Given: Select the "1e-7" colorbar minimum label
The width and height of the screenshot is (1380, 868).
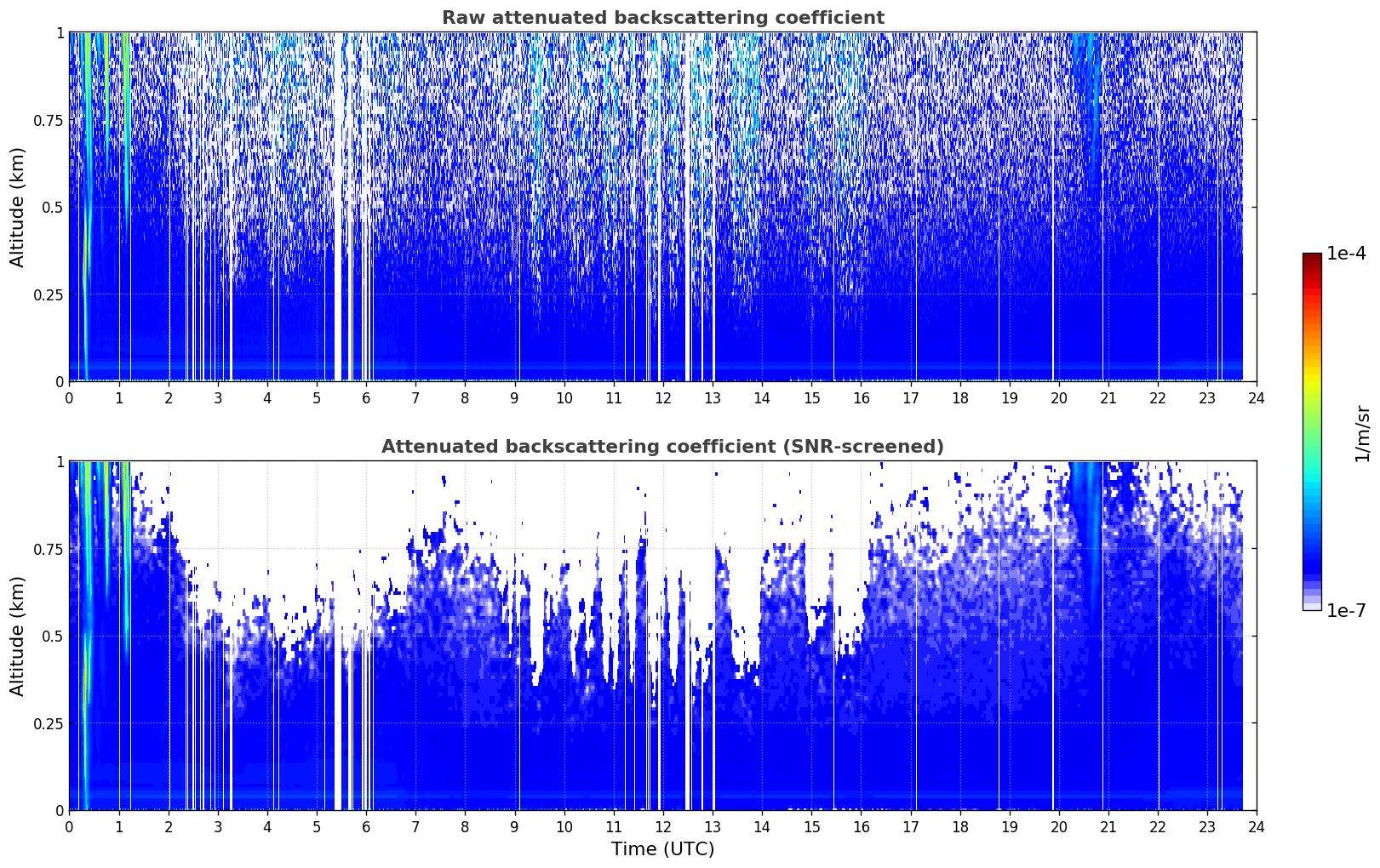Looking at the screenshot, I should [x=1346, y=610].
